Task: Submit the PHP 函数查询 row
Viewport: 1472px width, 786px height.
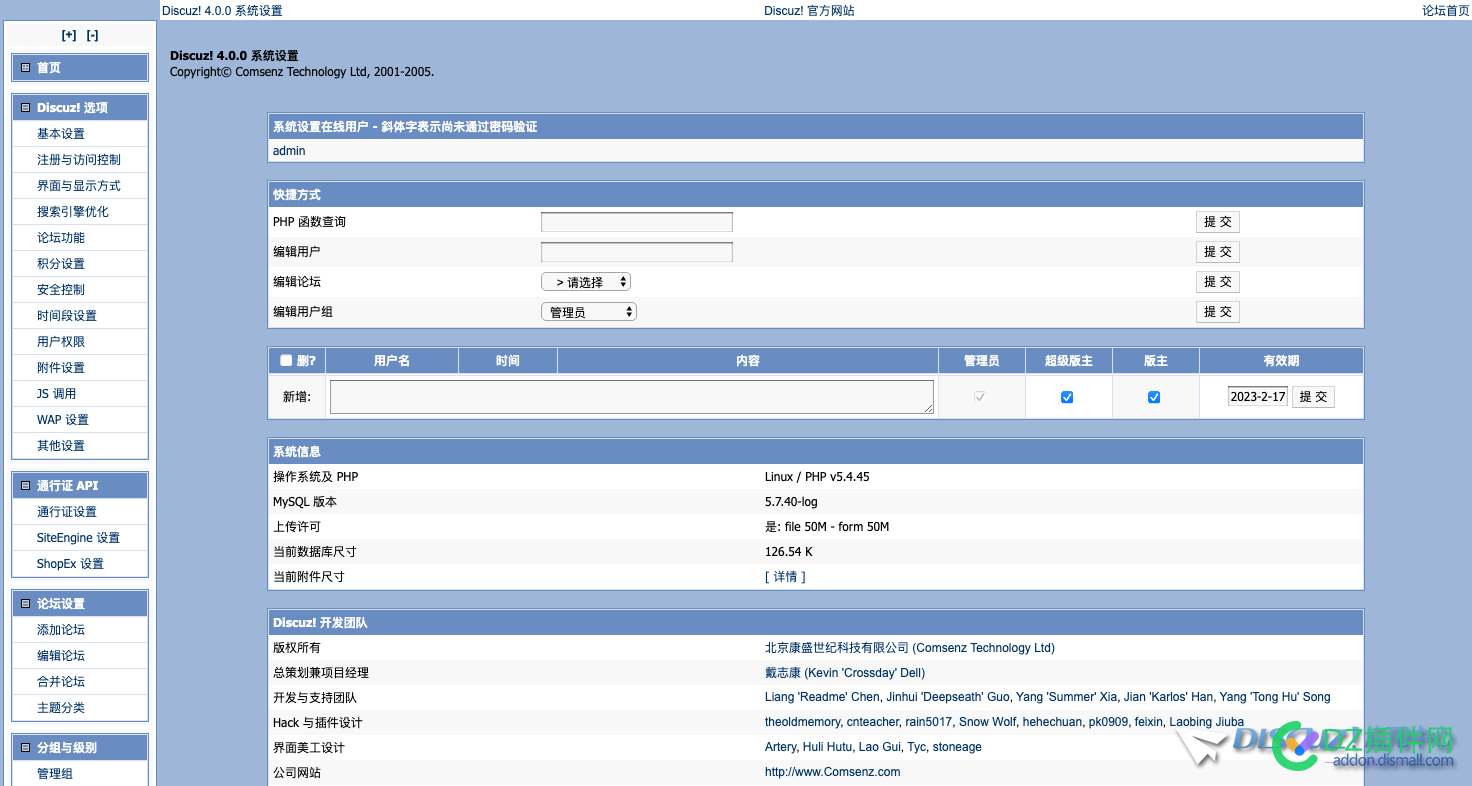Action: 1217,222
